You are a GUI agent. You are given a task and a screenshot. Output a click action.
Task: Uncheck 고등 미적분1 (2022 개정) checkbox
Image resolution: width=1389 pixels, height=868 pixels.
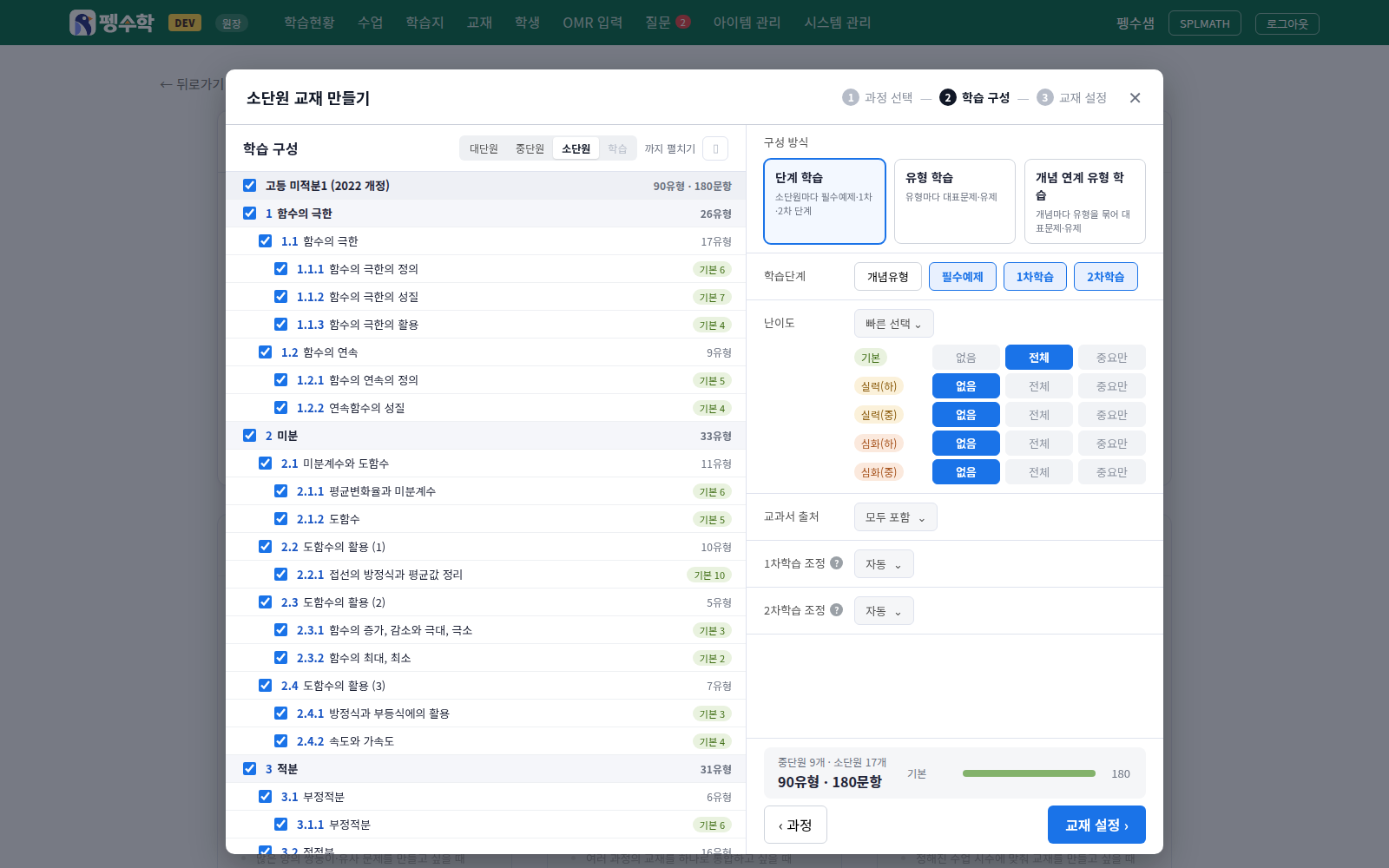(250, 185)
